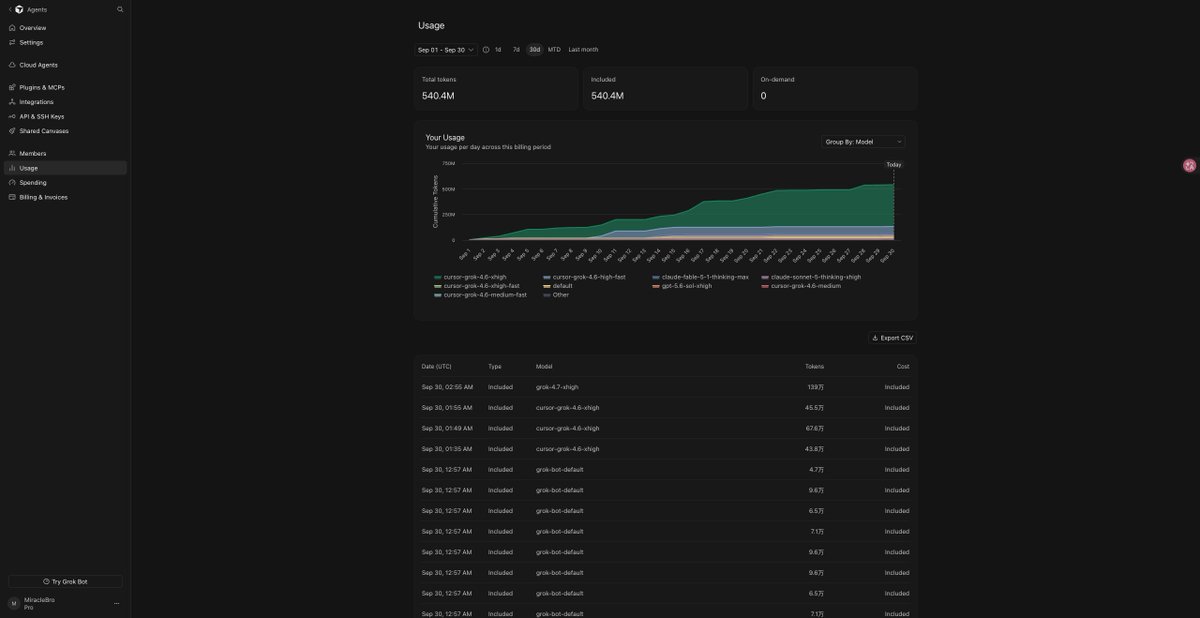Viewport: 1200px width, 618px height.
Task: Click the MiracleBro profile avatar
Action: 14,603
